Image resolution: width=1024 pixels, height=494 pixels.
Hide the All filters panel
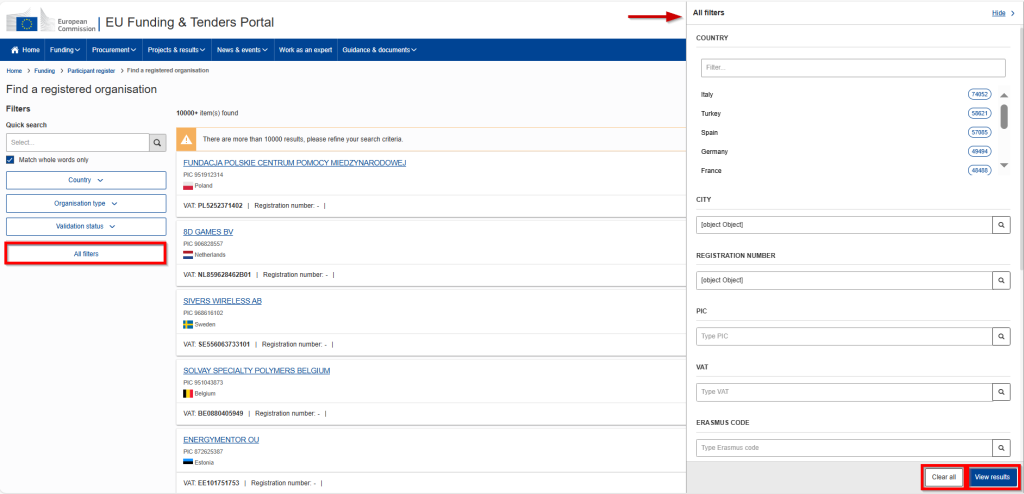pyautogui.click(x=1003, y=13)
